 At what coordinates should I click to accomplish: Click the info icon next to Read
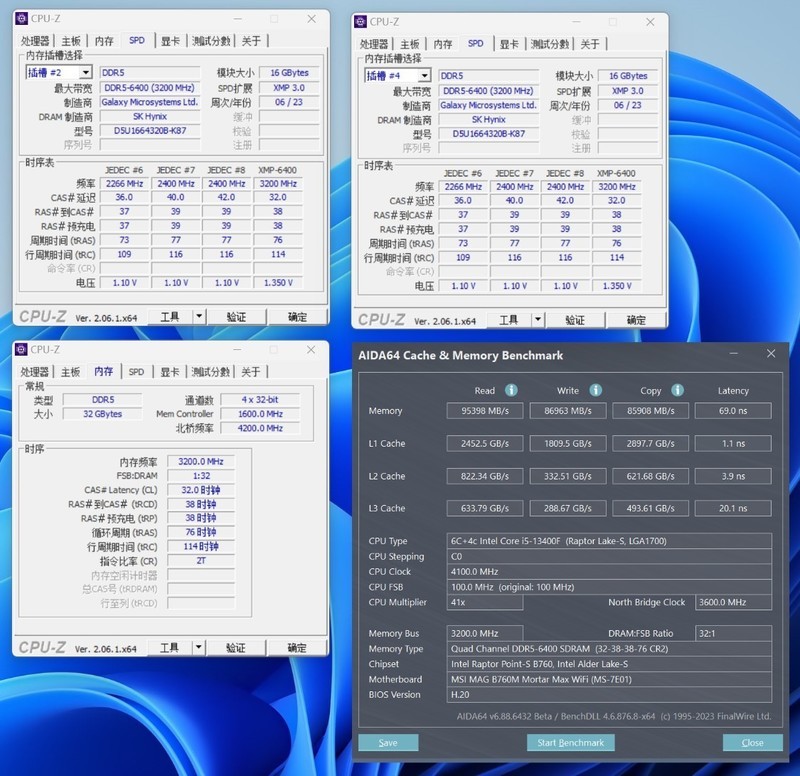click(511, 390)
